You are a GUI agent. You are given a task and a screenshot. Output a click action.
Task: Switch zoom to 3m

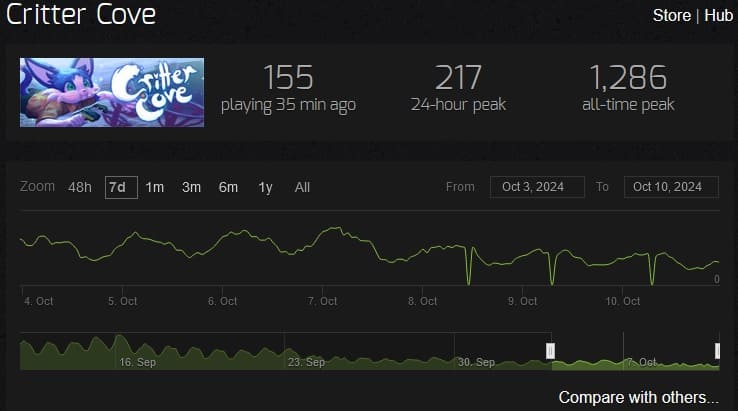pyautogui.click(x=191, y=187)
